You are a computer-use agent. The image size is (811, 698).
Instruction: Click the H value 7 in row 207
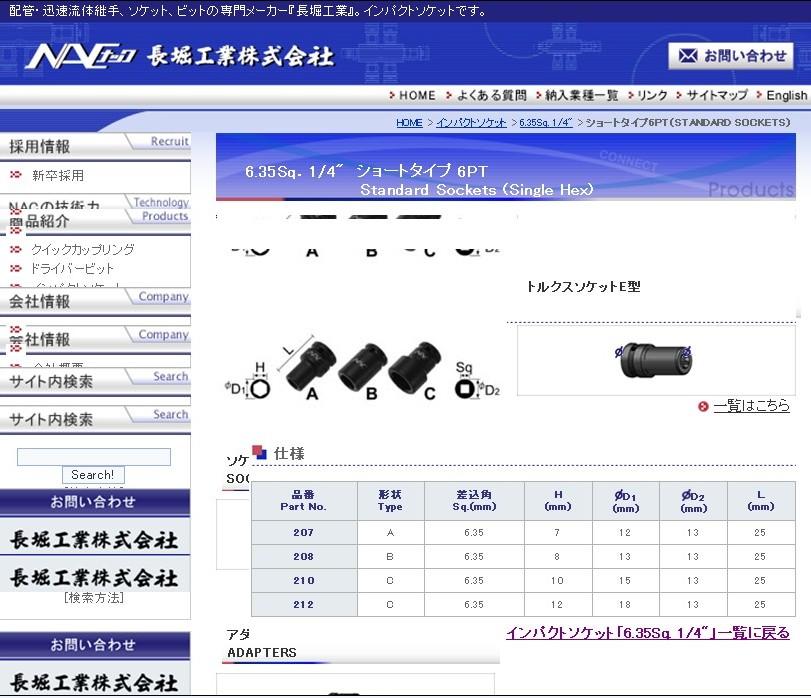pyautogui.click(x=557, y=533)
